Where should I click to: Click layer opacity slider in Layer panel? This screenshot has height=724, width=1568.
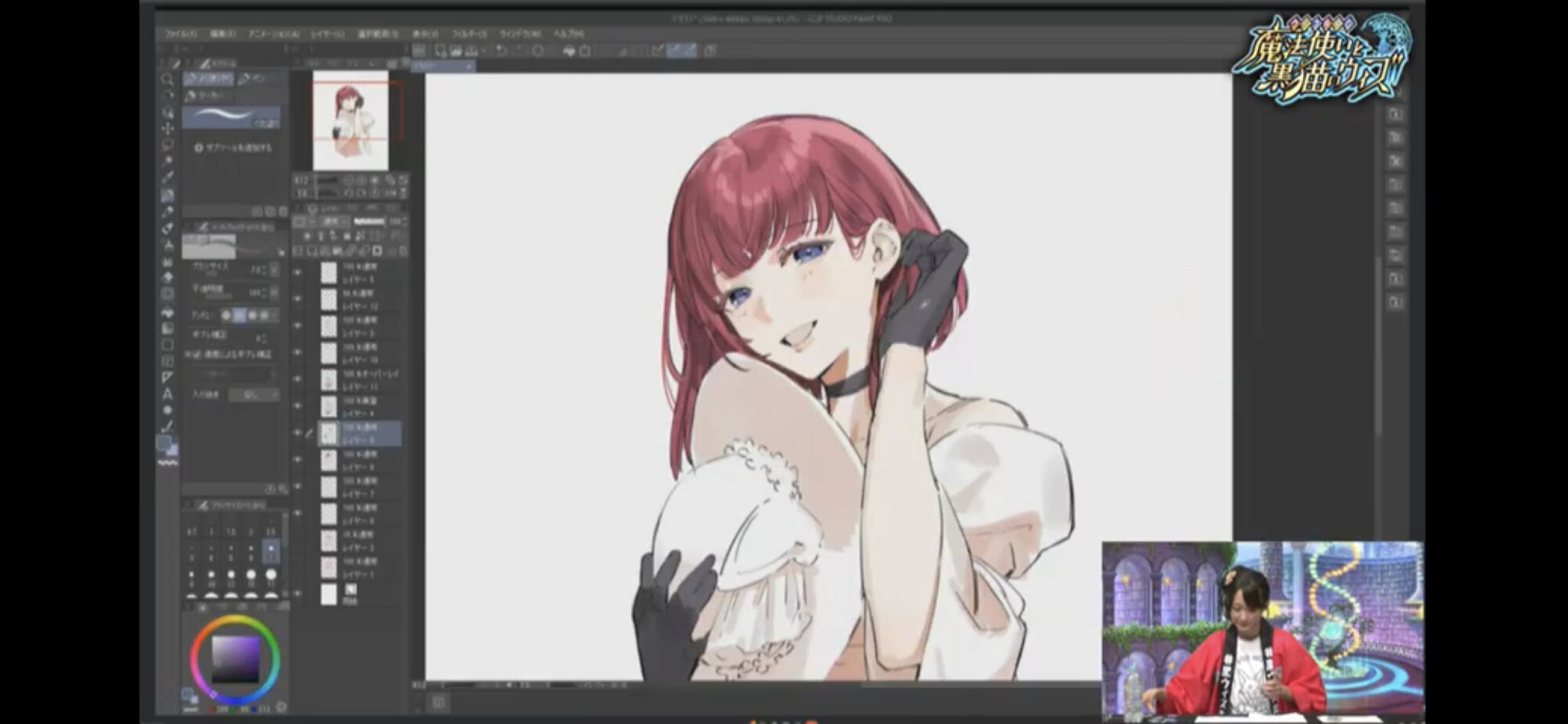[368, 222]
